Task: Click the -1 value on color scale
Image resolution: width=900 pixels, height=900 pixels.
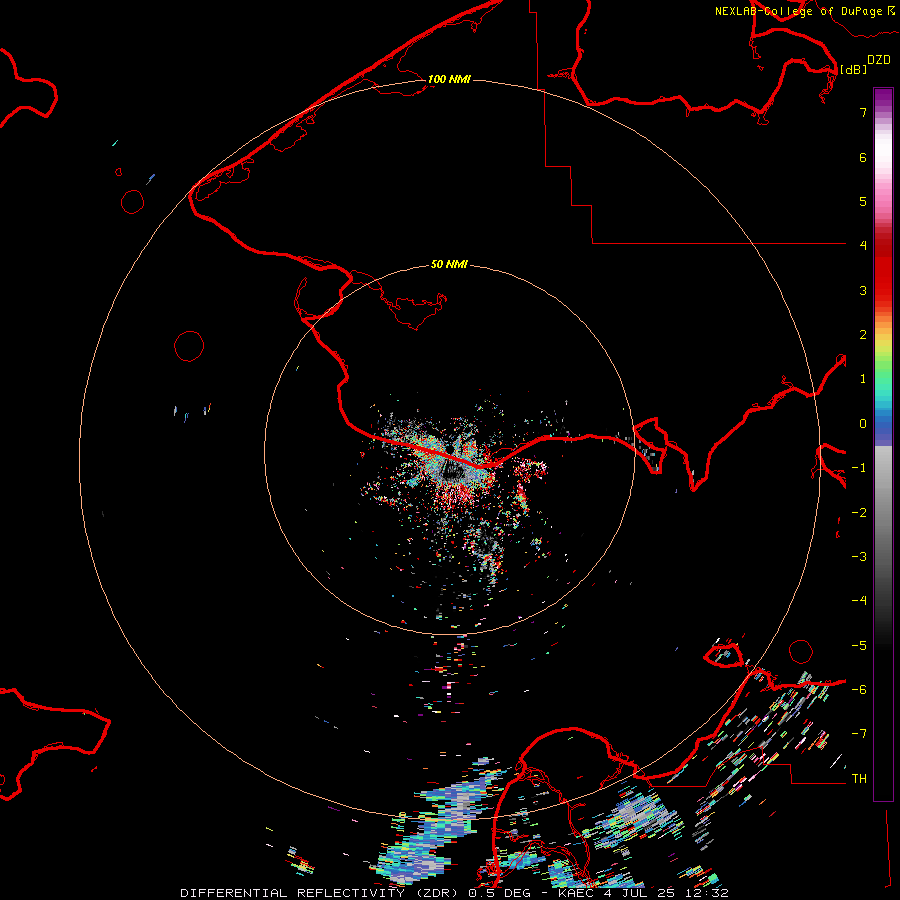Action: 859,468
